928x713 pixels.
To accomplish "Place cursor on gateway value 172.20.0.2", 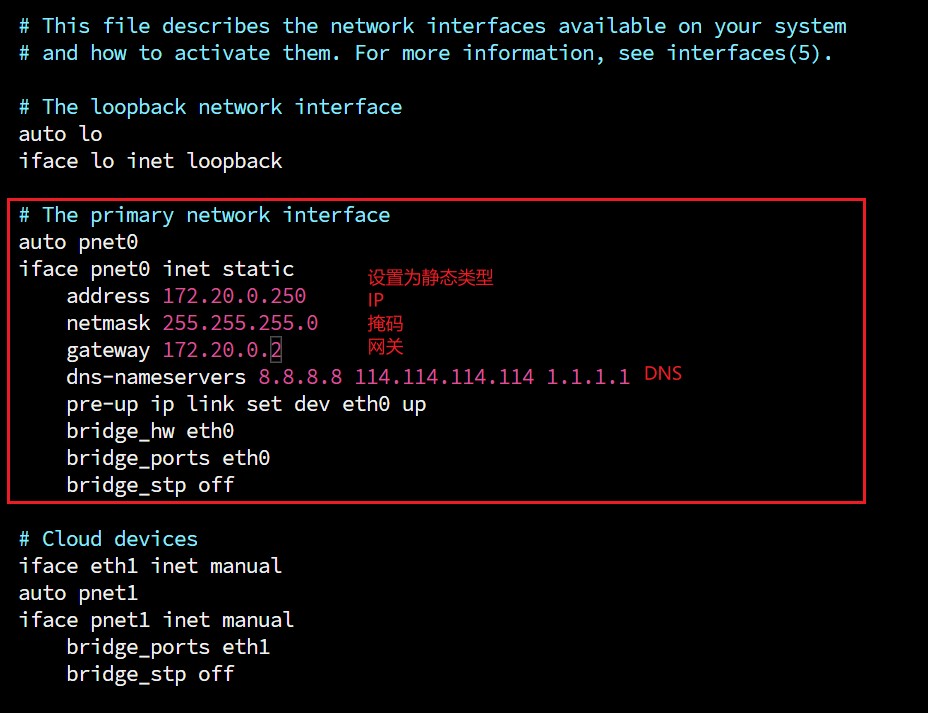I will click(x=223, y=350).
